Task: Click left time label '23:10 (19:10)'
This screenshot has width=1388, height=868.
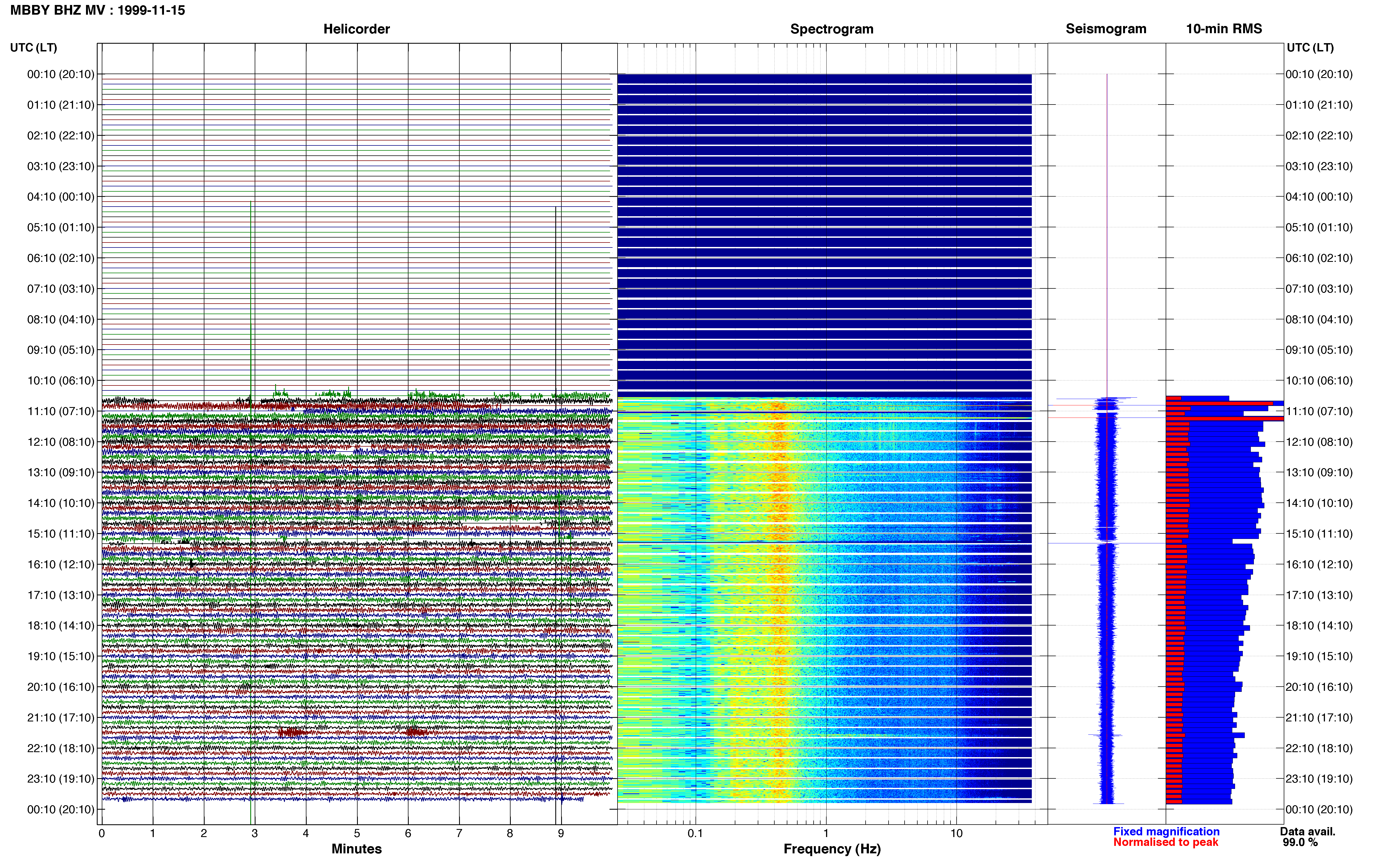Action: pos(61,779)
